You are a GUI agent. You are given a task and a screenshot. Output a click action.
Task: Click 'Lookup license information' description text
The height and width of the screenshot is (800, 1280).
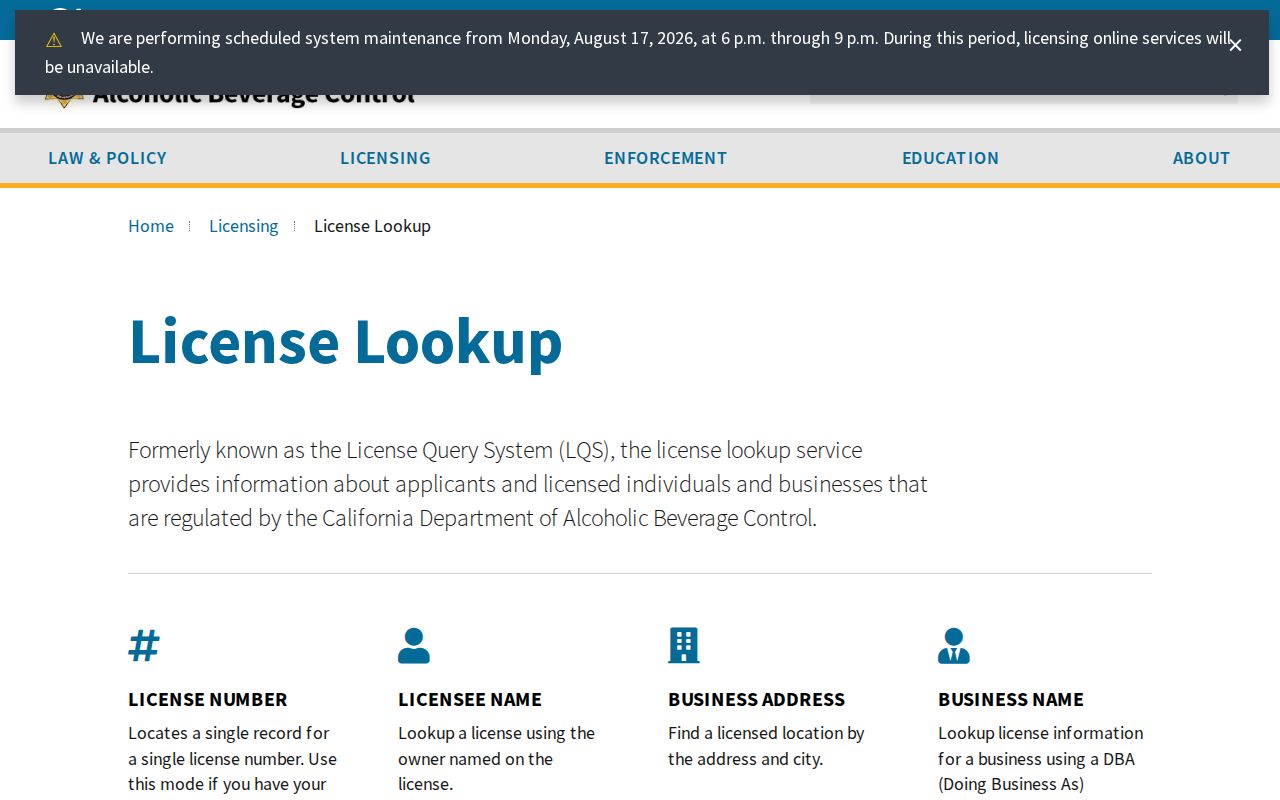tap(1040, 759)
